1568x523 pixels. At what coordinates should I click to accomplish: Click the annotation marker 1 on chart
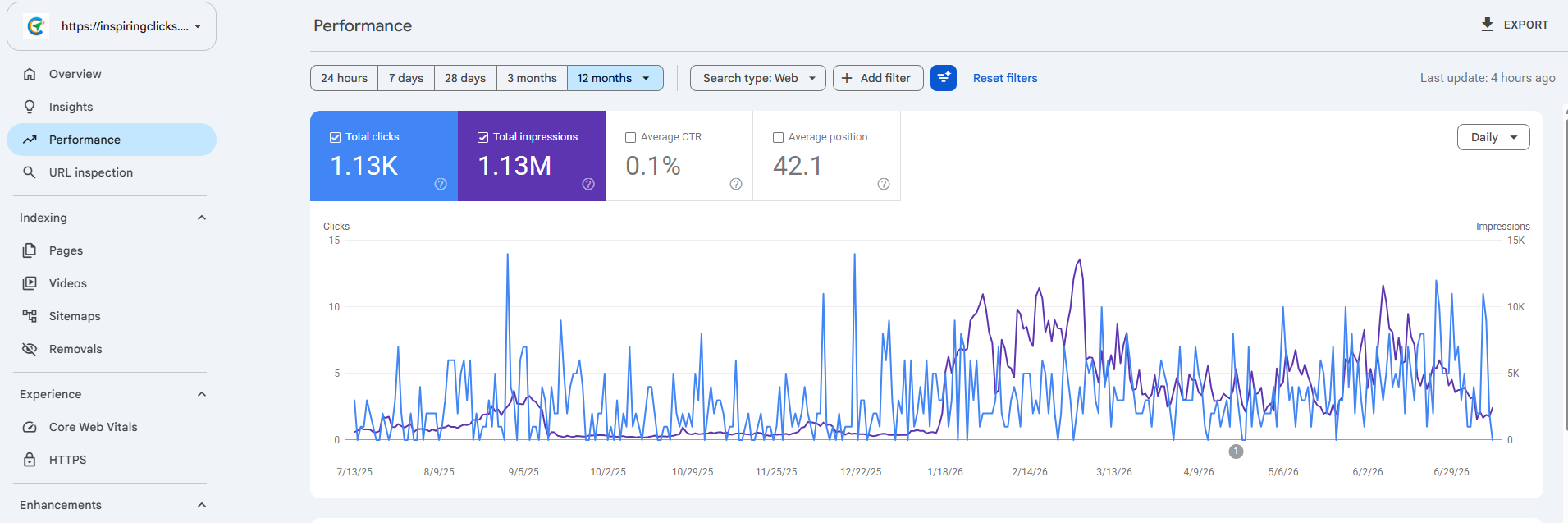coord(1236,451)
